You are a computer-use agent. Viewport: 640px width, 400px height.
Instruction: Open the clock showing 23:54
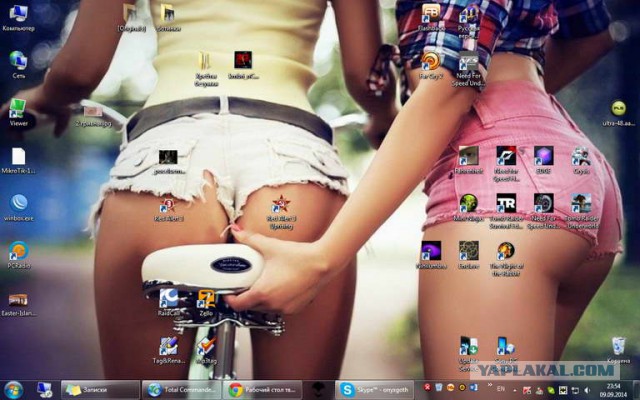(x=613, y=390)
